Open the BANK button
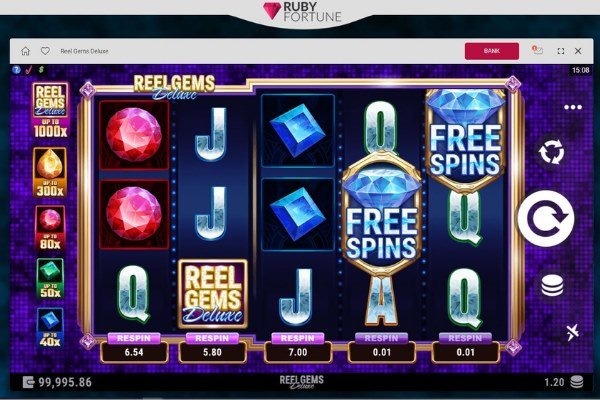 click(x=492, y=51)
